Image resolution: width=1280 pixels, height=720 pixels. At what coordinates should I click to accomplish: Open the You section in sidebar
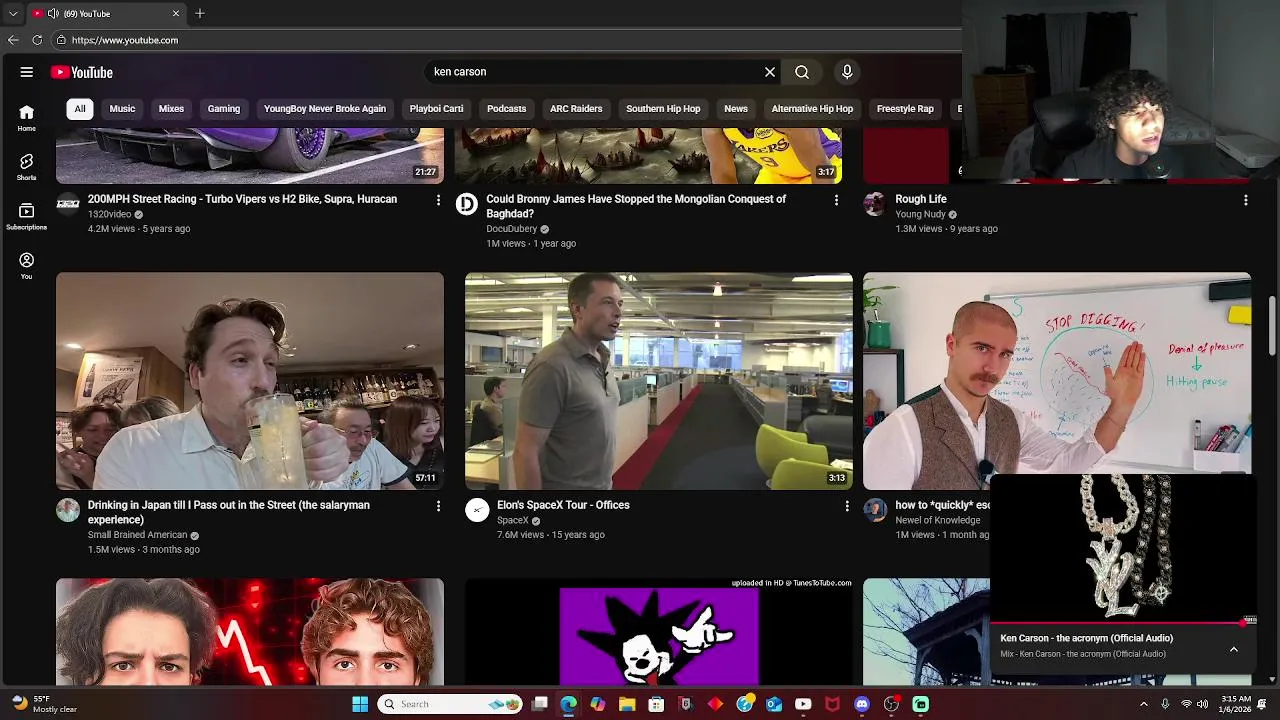tap(26, 266)
